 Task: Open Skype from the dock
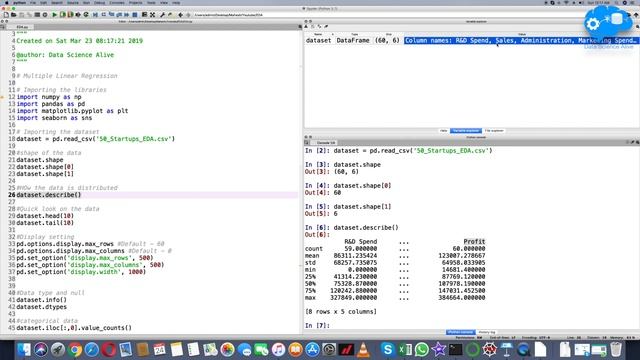tap(387, 350)
